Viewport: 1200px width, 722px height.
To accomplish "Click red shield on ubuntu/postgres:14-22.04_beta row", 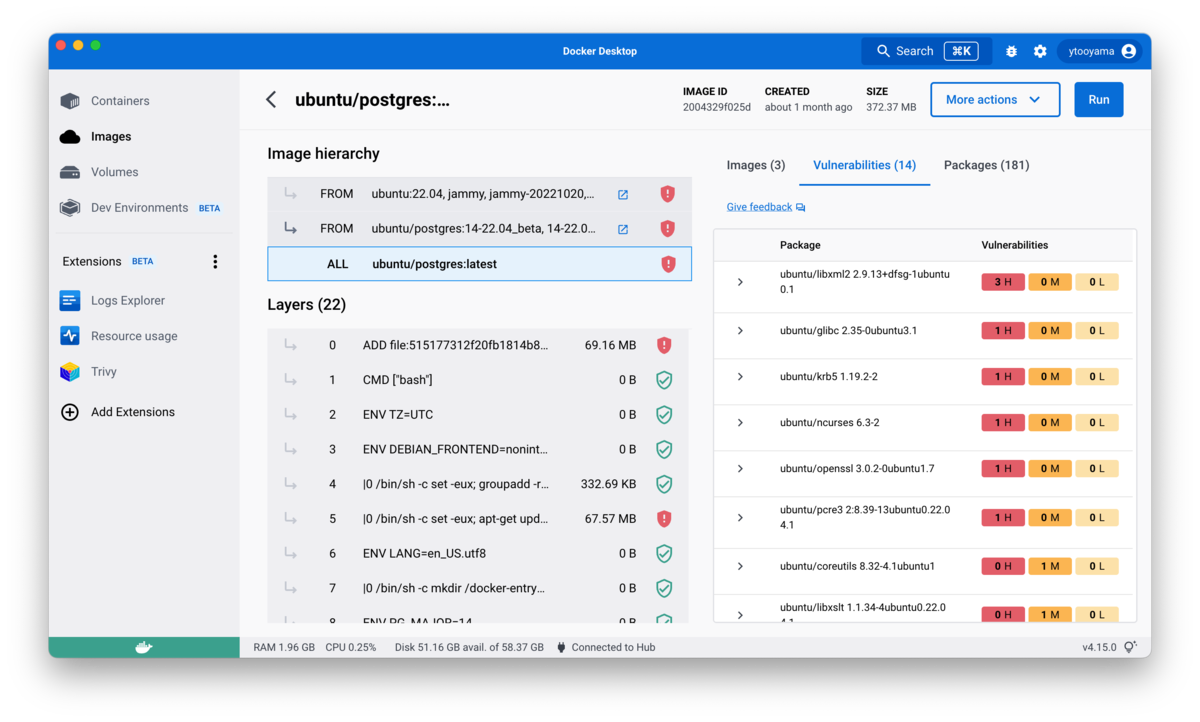I will coord(668,229).
